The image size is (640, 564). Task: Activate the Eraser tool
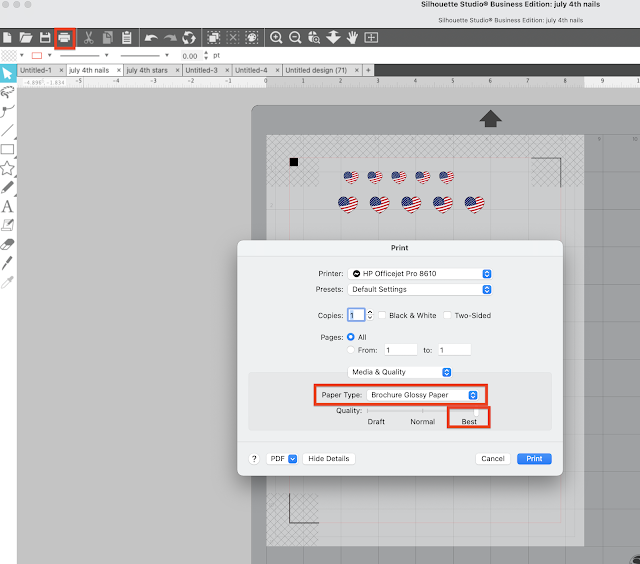coord(7,244)
